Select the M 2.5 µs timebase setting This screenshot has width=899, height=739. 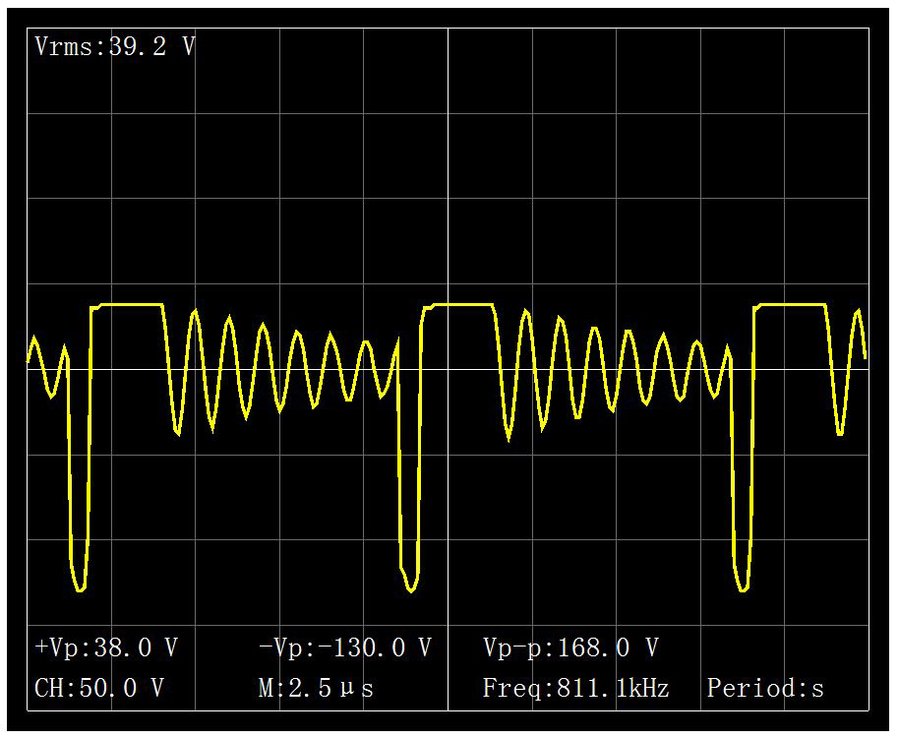(316, 688)
